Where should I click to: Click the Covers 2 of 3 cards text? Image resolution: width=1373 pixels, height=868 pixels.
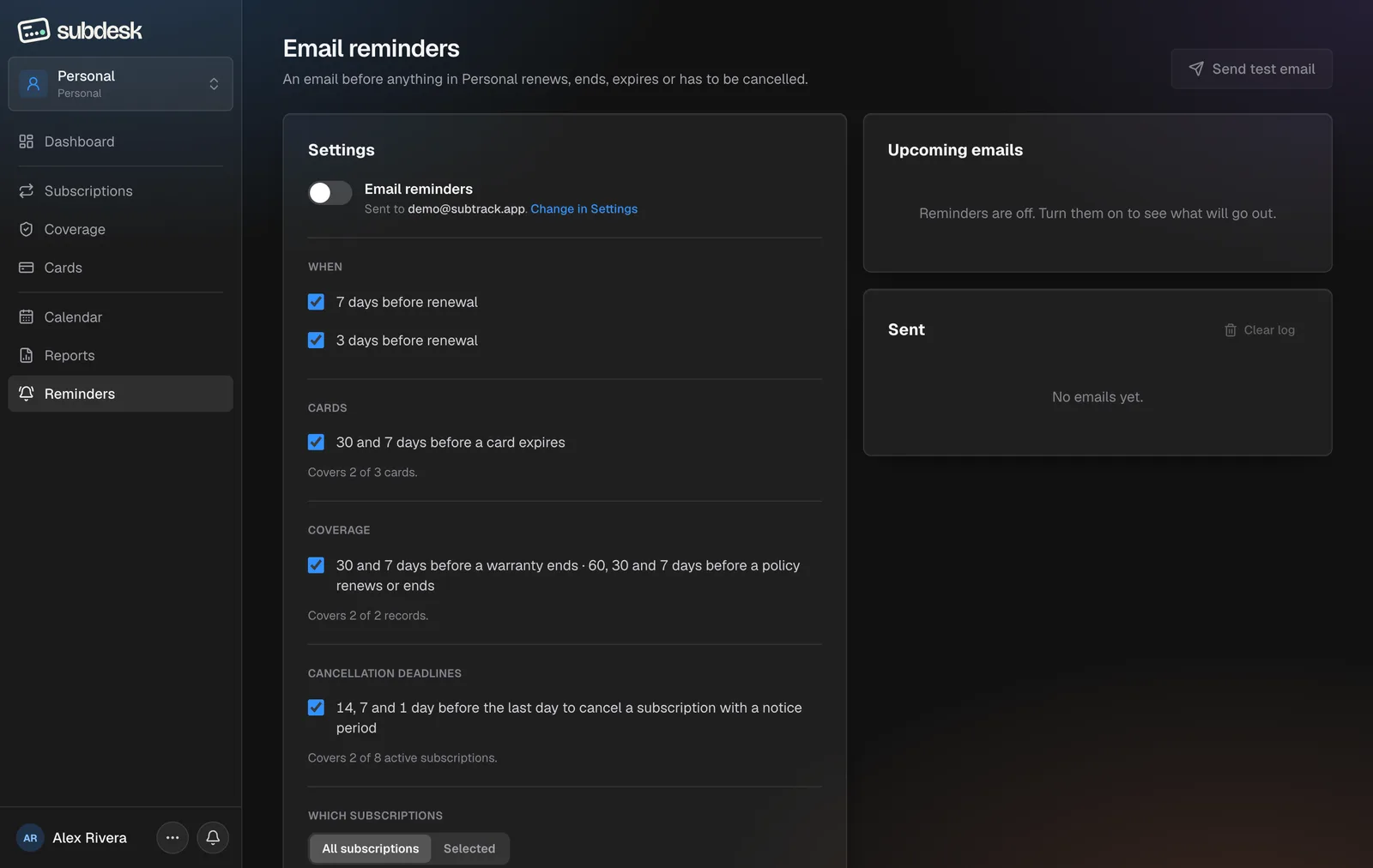point(363,473)
